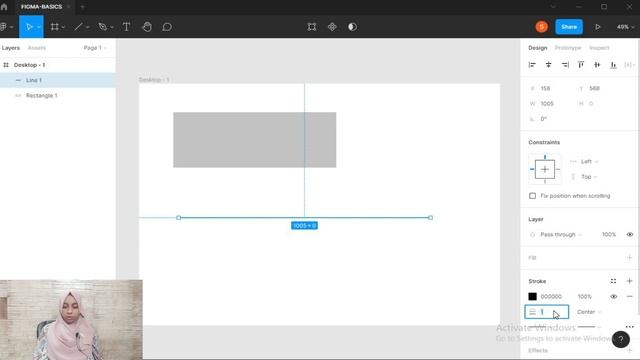Click the layer opacity 100% field
This screenshot has width=640, height=360.
(609, 235)
